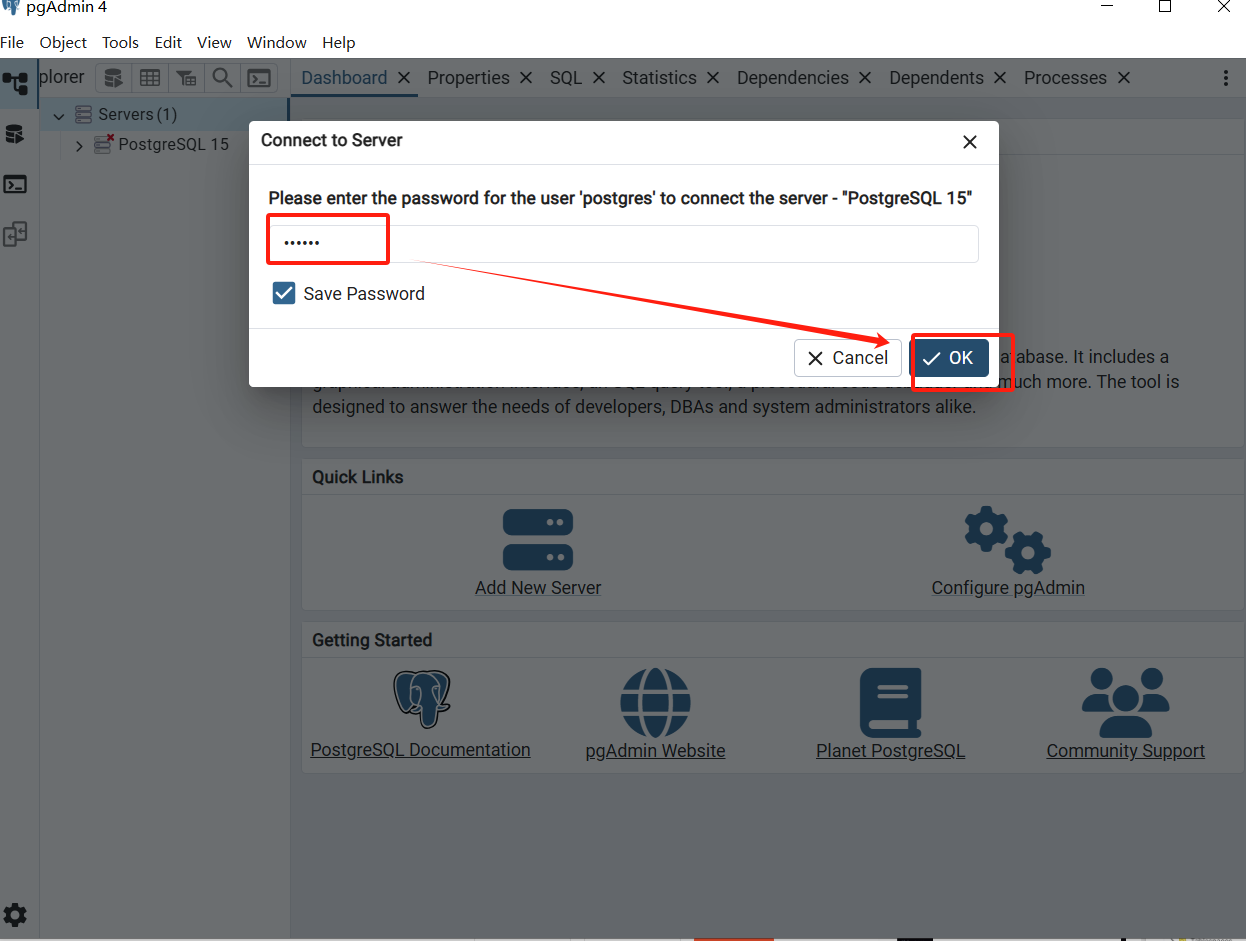Select the Servers (1) tree label
Image resolution: width=1246 pixels, height=941 pixels.
click(138, 115)
